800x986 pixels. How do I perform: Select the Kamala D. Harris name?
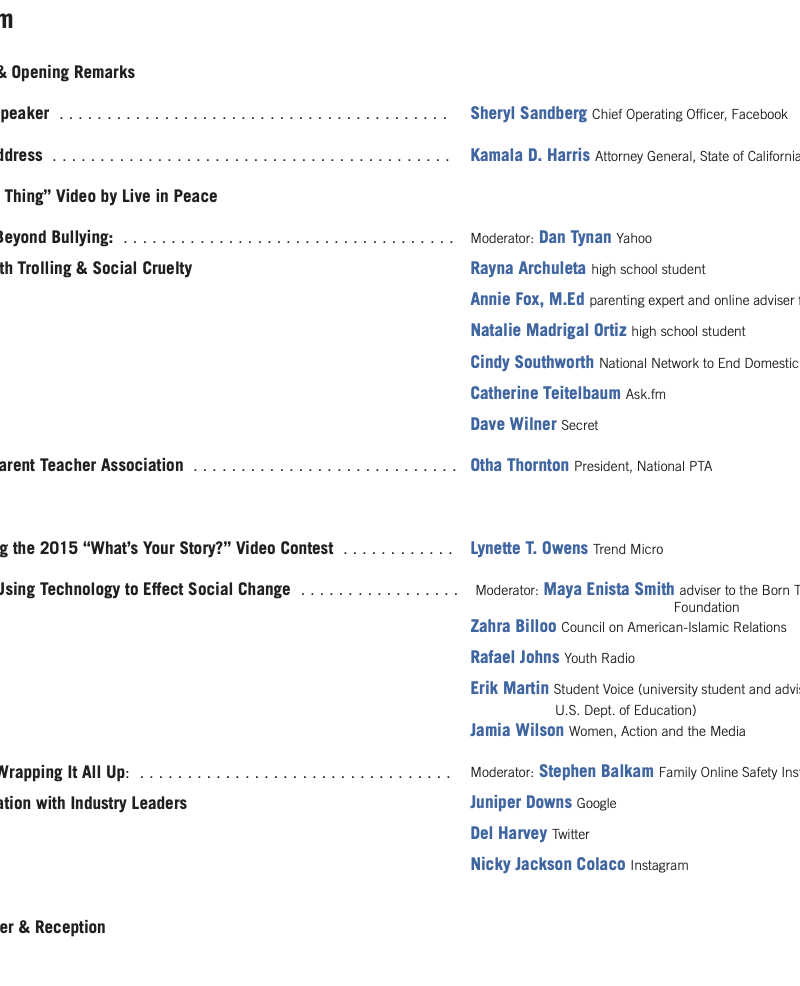coord(530,156)
